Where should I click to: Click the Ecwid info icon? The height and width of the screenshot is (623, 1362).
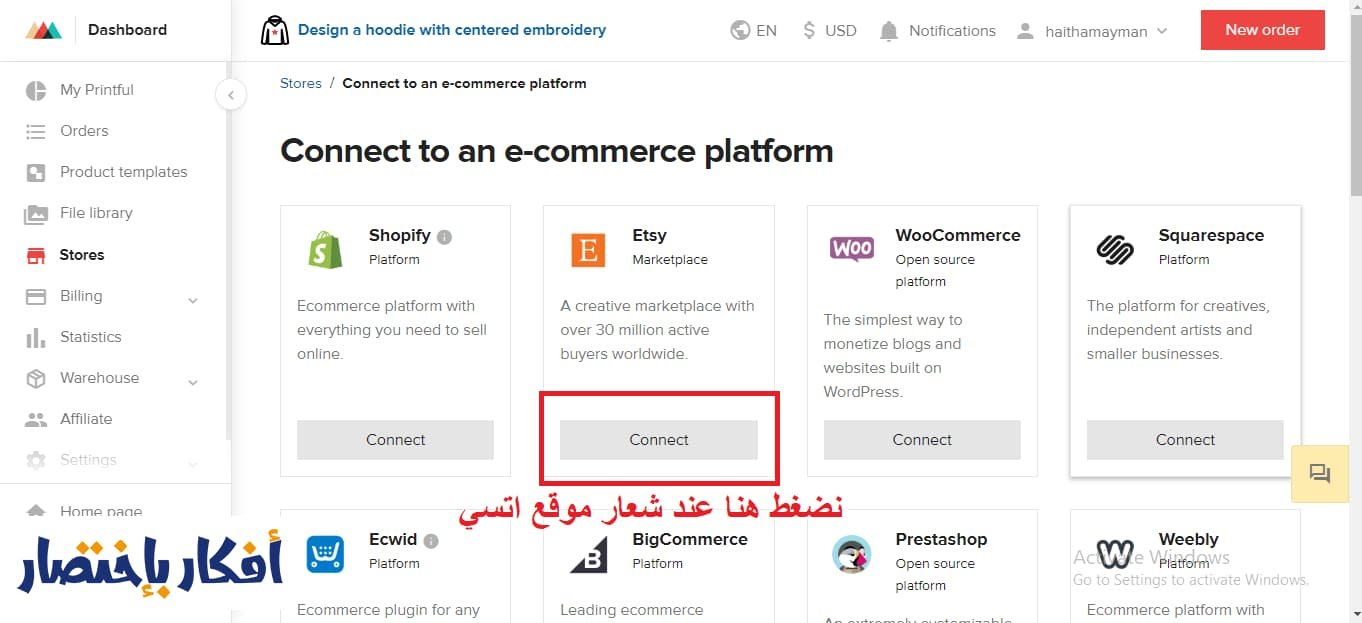coord(431,541)
